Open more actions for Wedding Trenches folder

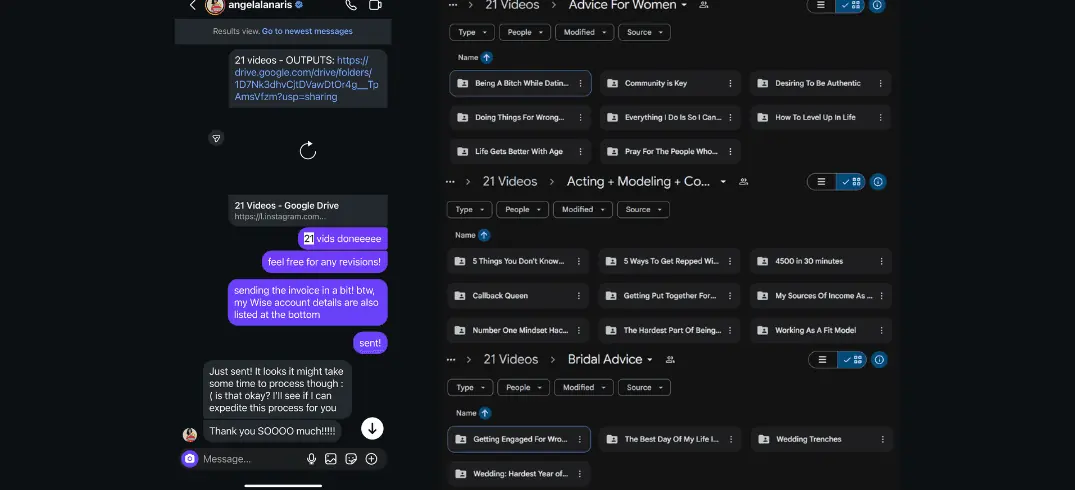[882, 439]
